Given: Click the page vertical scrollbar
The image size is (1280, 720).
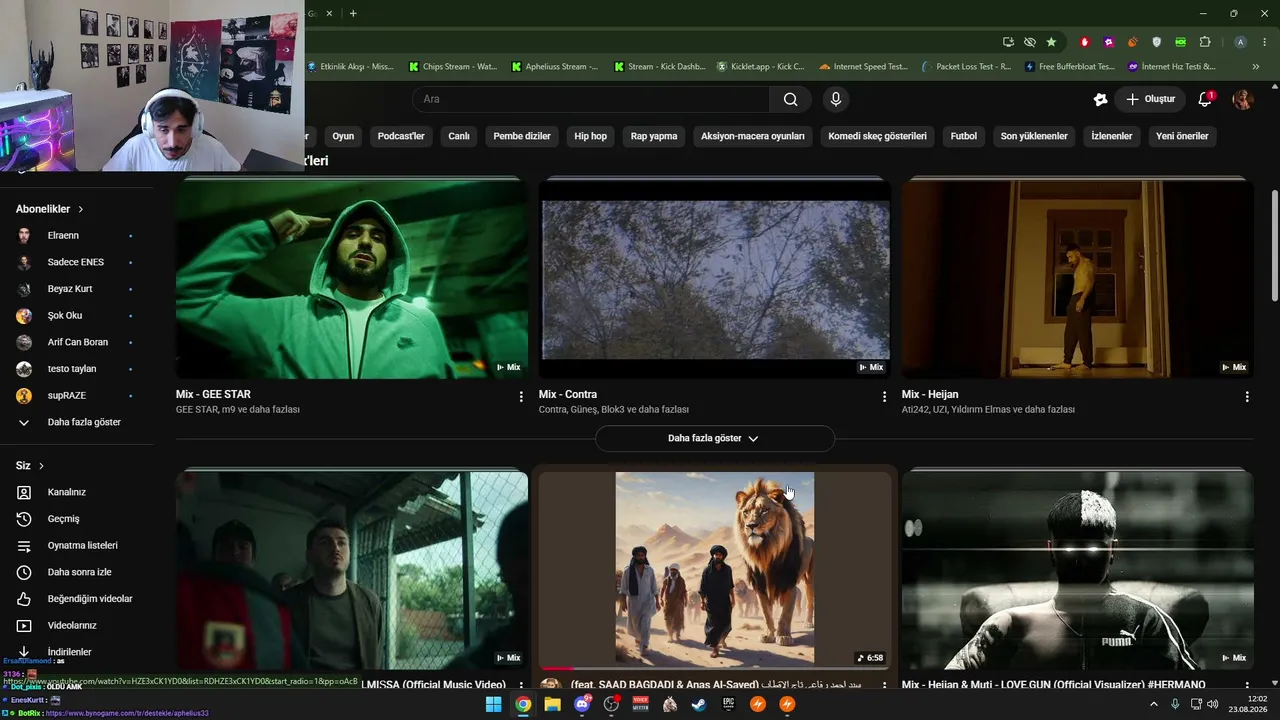Looking at the screenshot, I should (x=1274, y=245).
